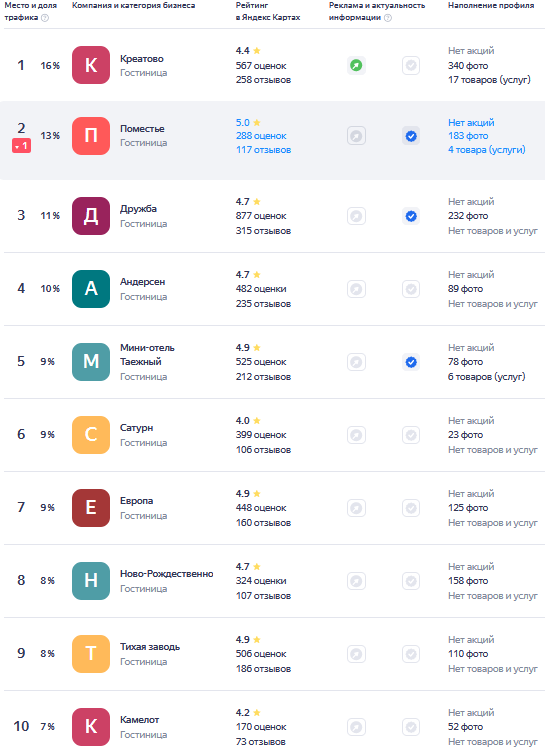This screenshot has width=545, height=755.
Task: Click the Сатурн yellow C logo
Action: tap(91, 435)
